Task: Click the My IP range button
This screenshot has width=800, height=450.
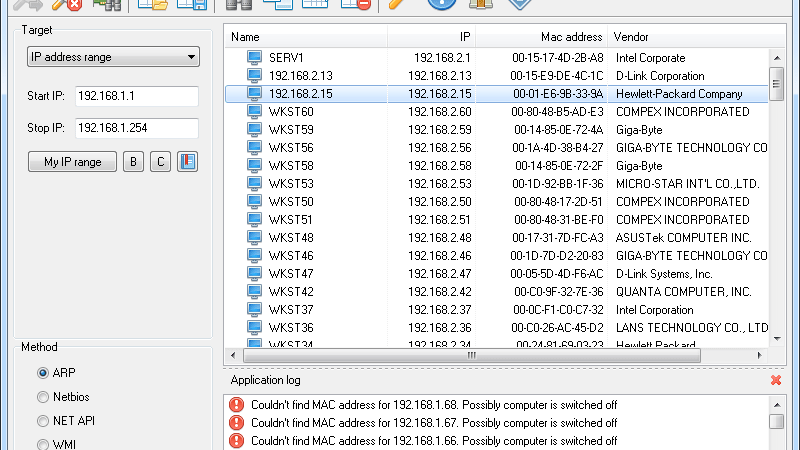Action: click(72, 162)
